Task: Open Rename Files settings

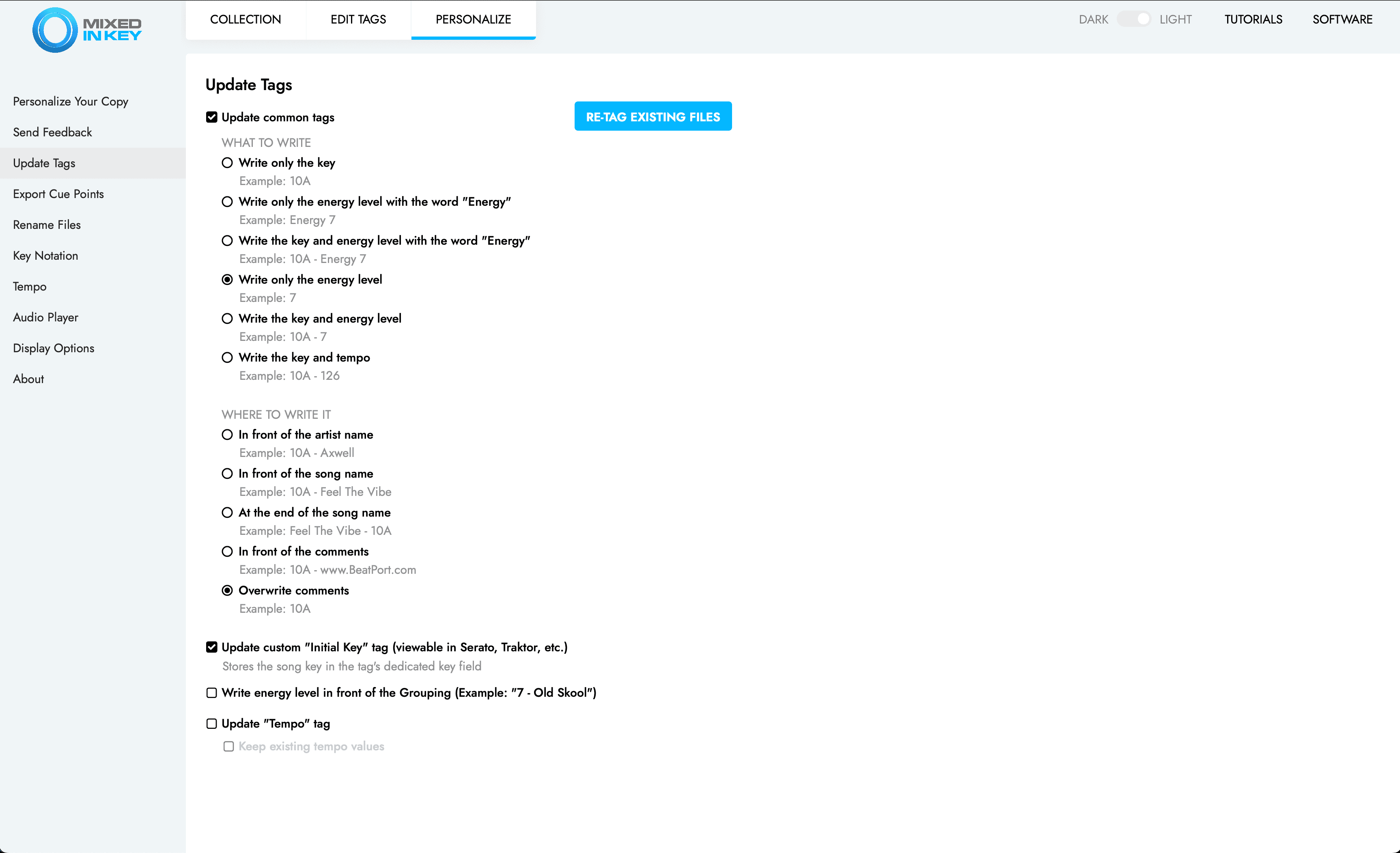Action: pyautogui.click(x=93, y=224)
